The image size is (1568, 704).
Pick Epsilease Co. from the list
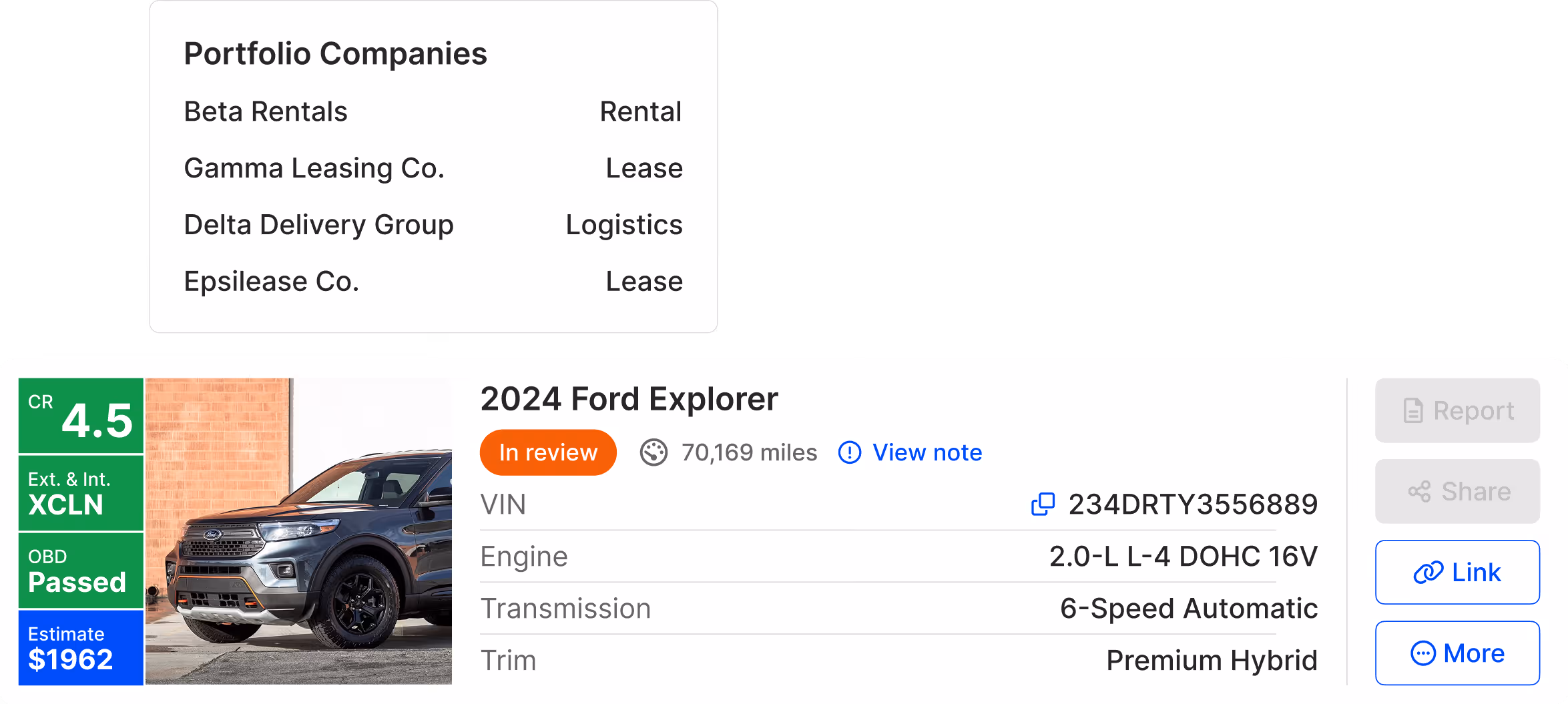click(x=271, y=282)
